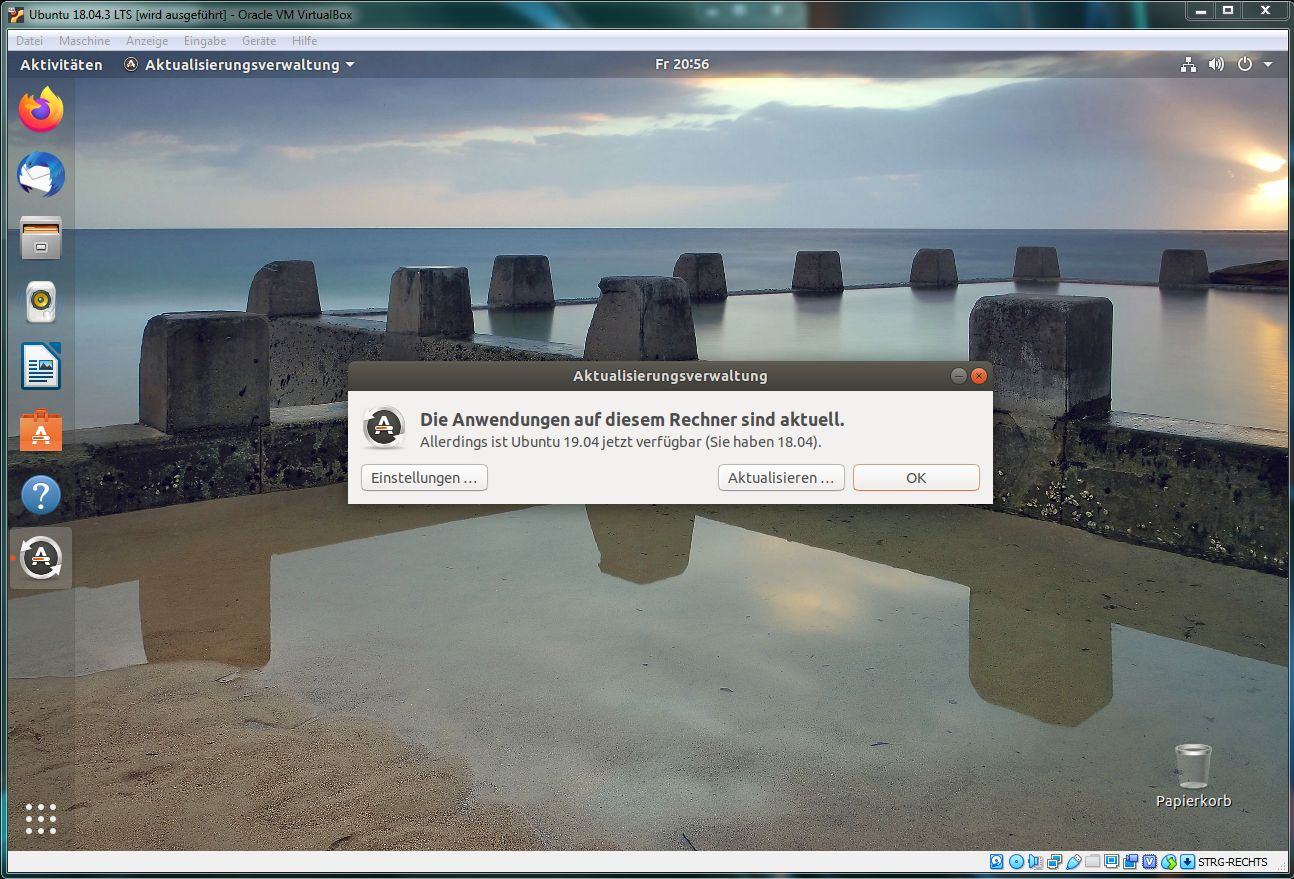Viewport: 1294px width, 879px height.
Task: Click the Ubuntu 19.04 availability message text
Action: (x=620, y=442)
